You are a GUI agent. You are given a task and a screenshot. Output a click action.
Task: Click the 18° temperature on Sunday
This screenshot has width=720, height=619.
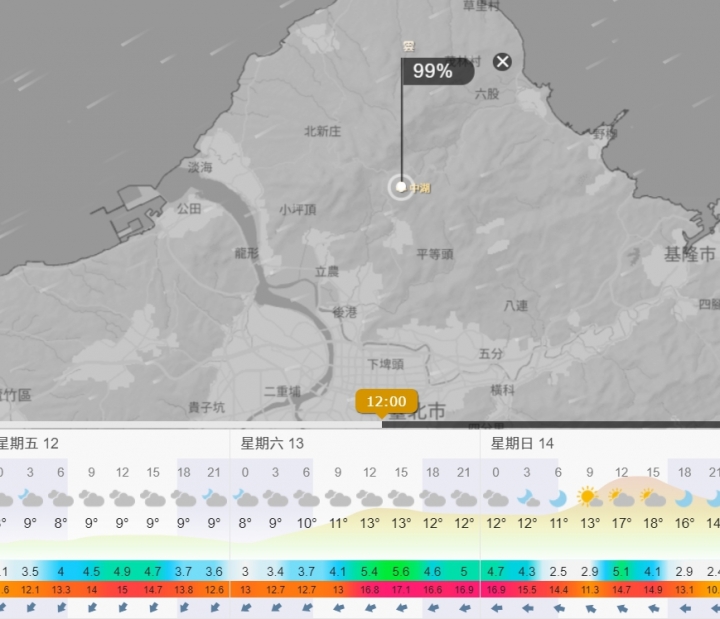tap(653, 523)
